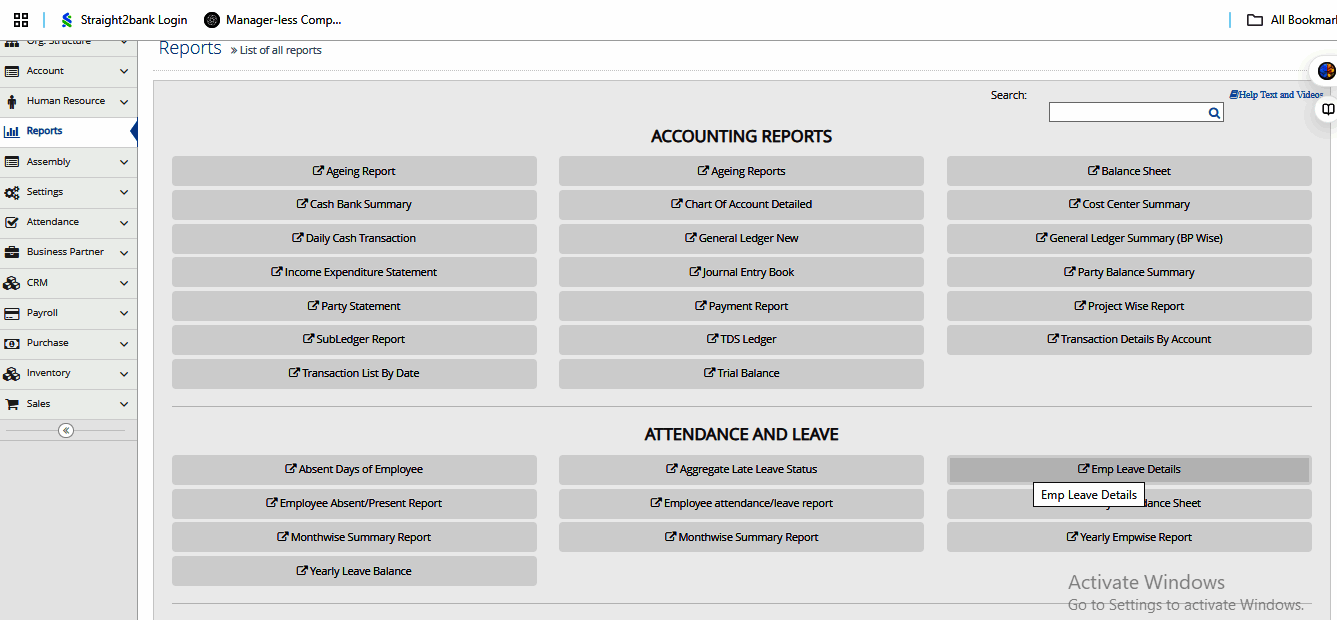Click the Reports bar chart icon
1337x620 pixels.
tap(12, 131)
